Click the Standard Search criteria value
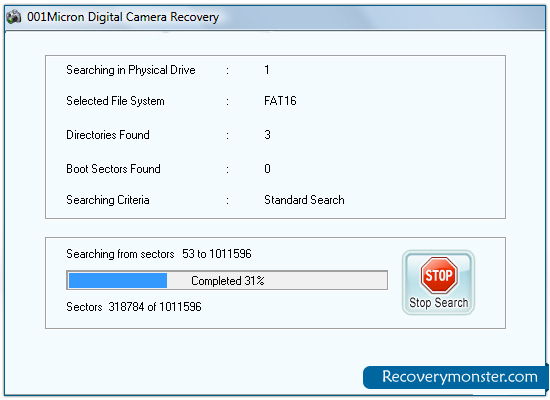This screenshot has height=400, width=550. 304,200
